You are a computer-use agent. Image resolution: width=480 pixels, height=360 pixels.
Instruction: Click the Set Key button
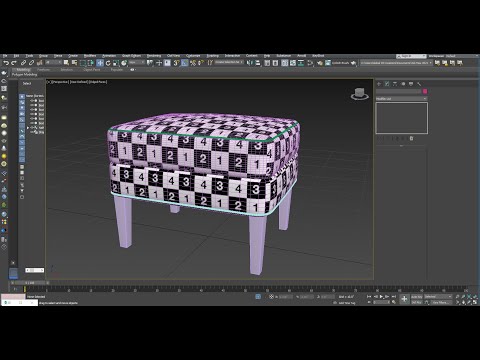(x=417, y=302)
